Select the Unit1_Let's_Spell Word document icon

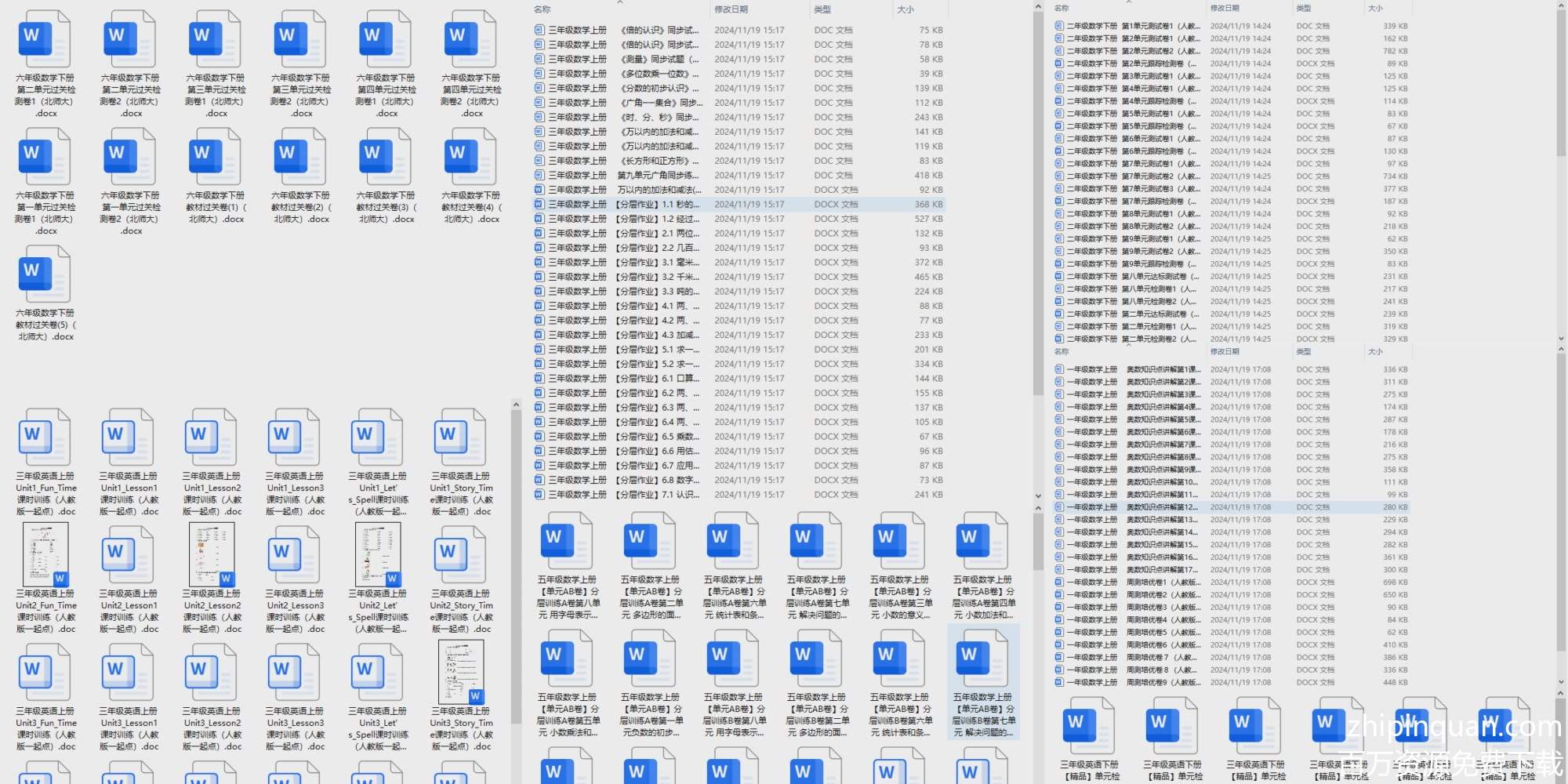pos(377,437)
